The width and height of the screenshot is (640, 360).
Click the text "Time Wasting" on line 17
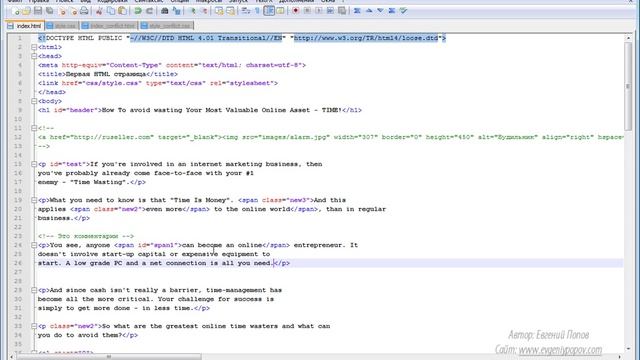[98, 182]
